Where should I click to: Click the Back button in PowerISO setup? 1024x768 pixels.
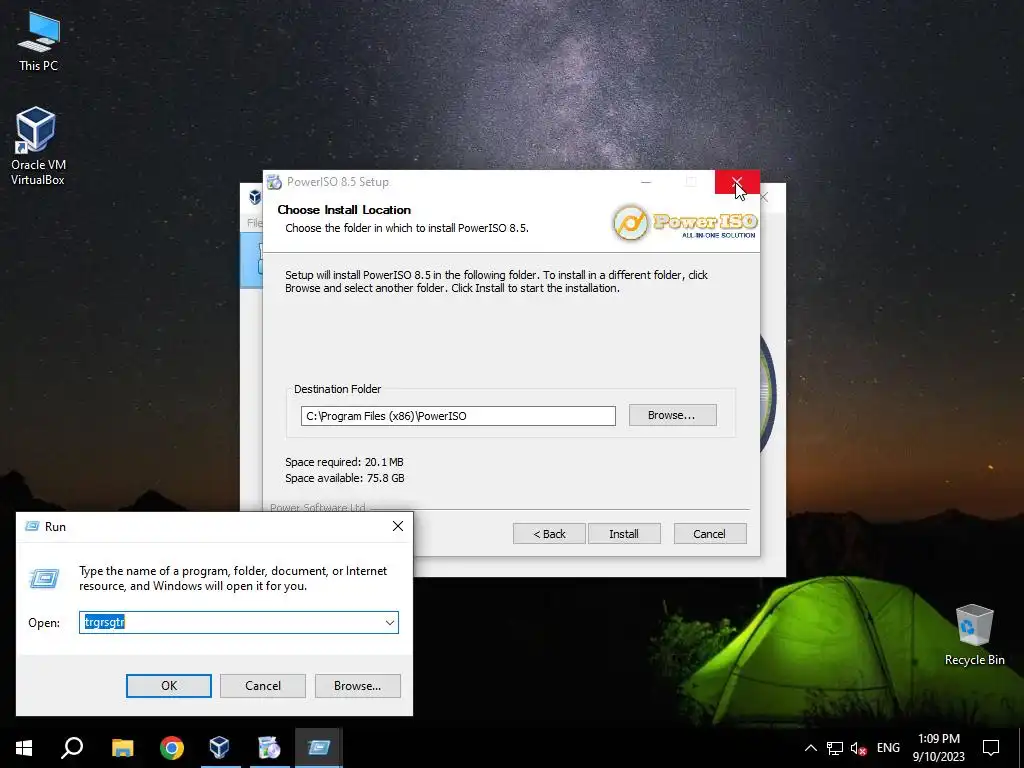click(549, 534)
